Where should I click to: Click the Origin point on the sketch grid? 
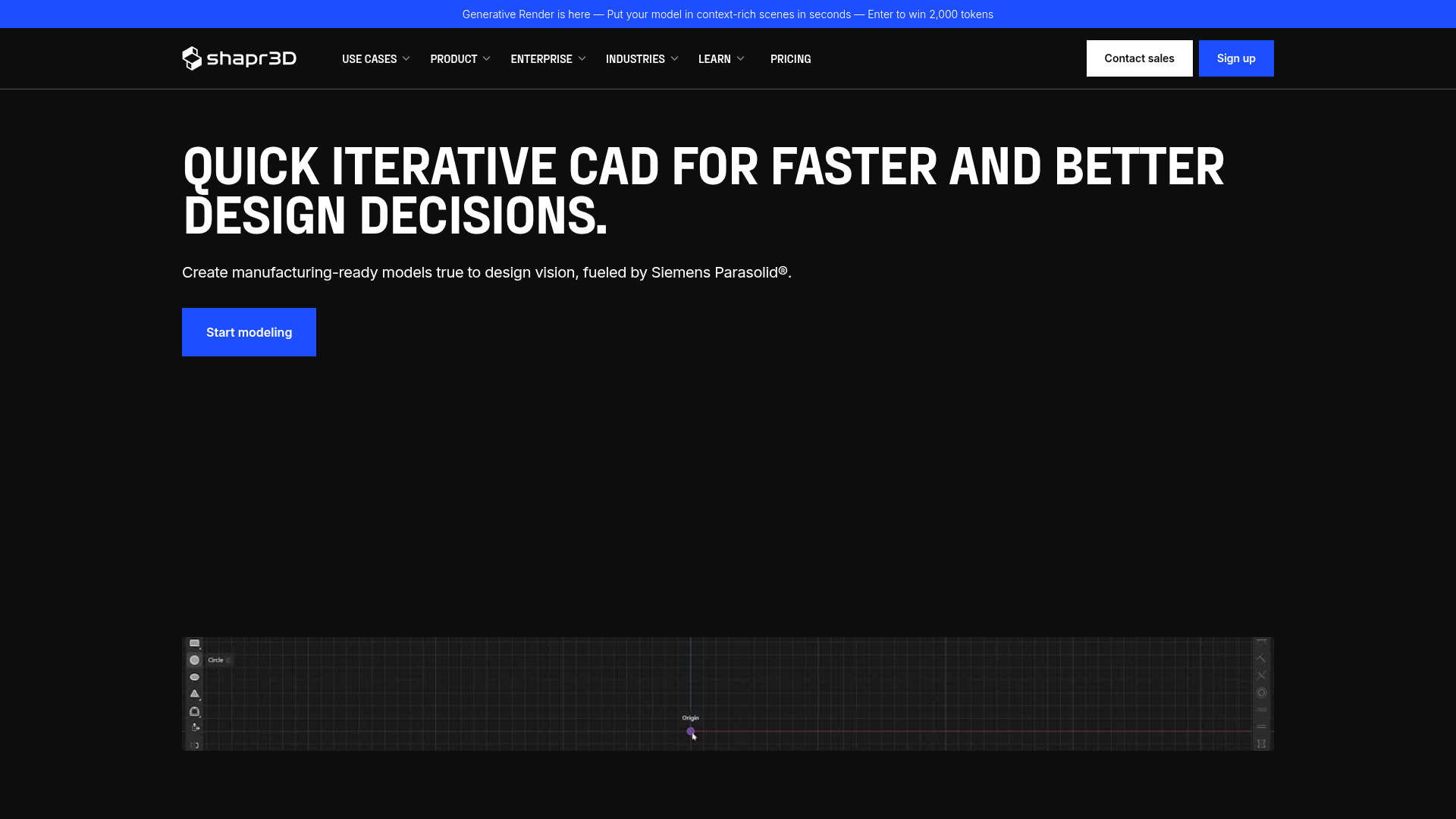[691, 732]
